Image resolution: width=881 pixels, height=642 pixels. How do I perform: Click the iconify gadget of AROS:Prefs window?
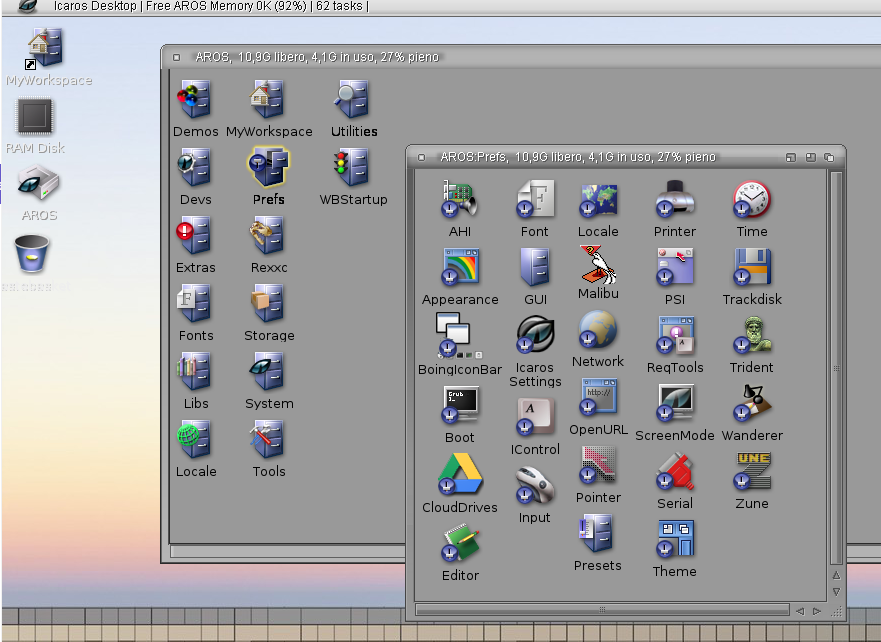click(791, 157)
